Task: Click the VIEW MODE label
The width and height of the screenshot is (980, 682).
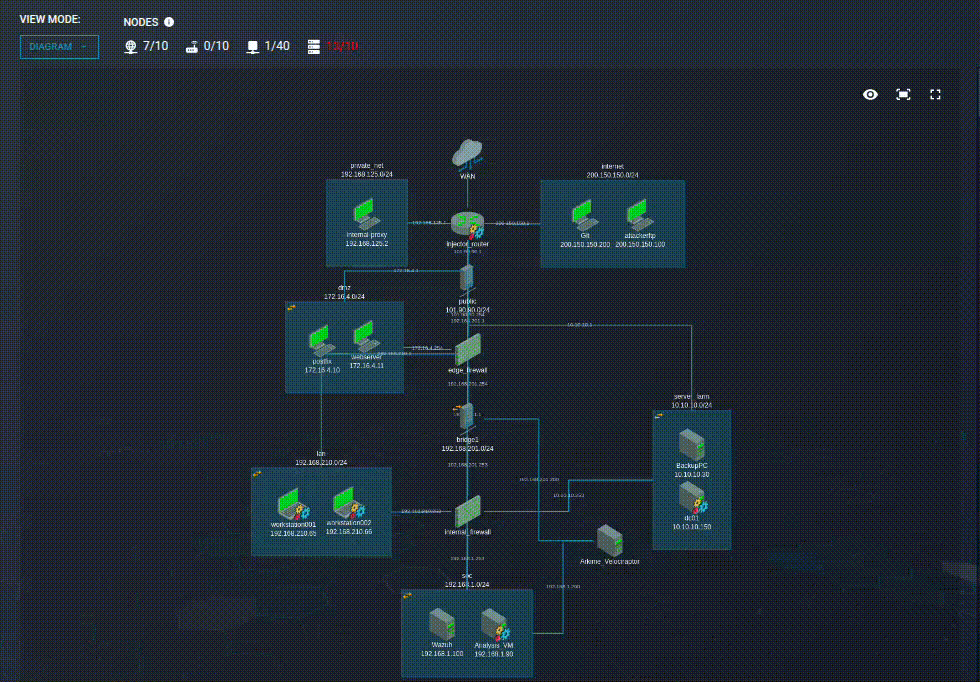Action: coord(50,19)
